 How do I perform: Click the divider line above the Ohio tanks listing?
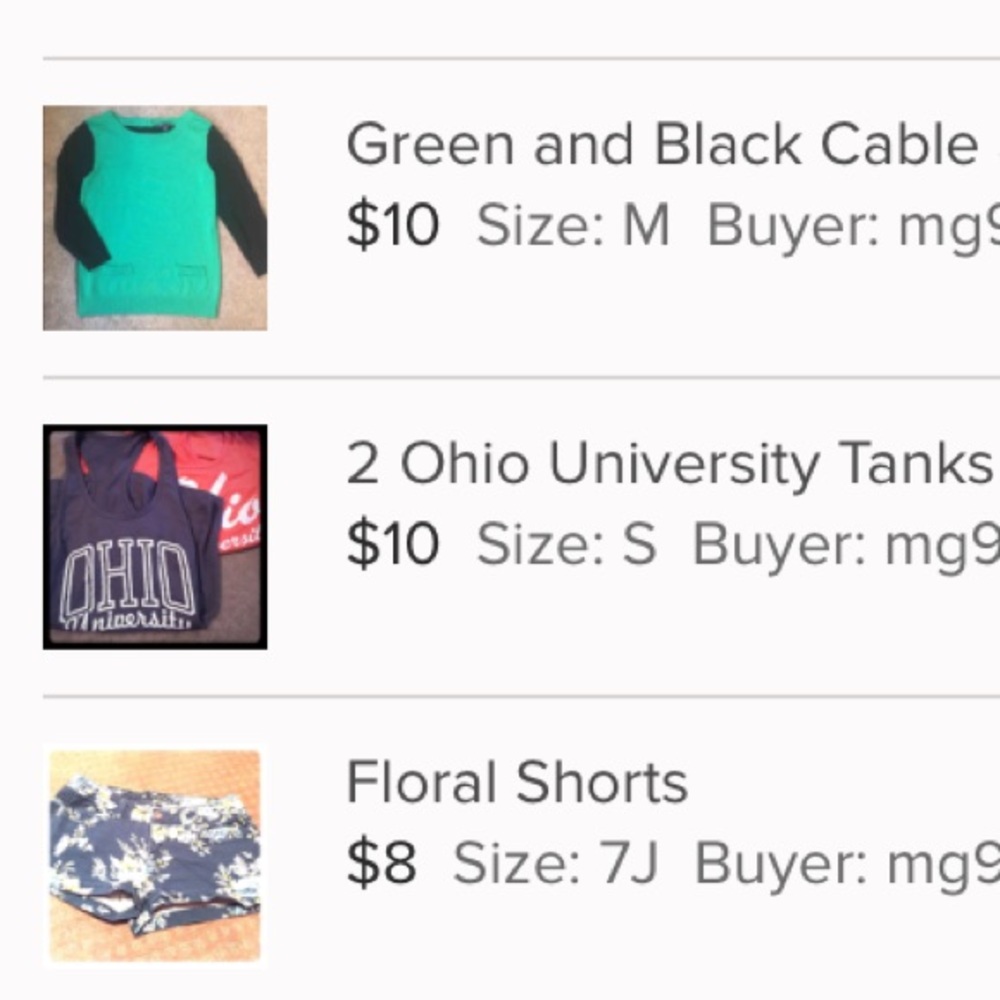[x=520, y=378]
